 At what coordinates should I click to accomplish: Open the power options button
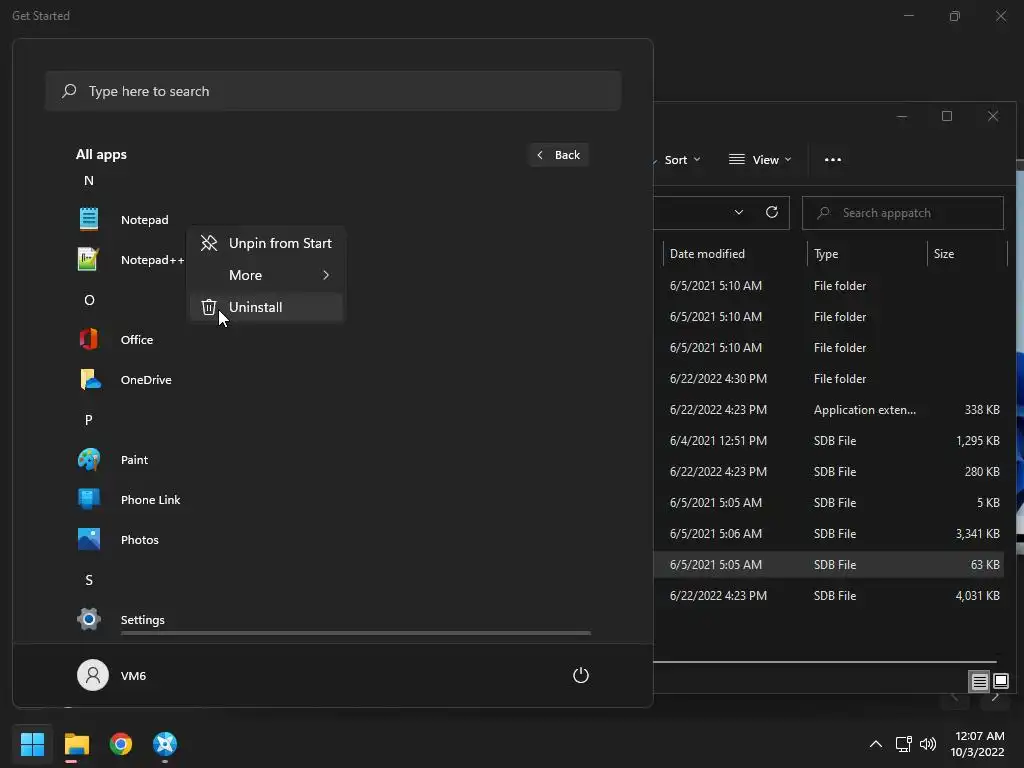[581, 675]
